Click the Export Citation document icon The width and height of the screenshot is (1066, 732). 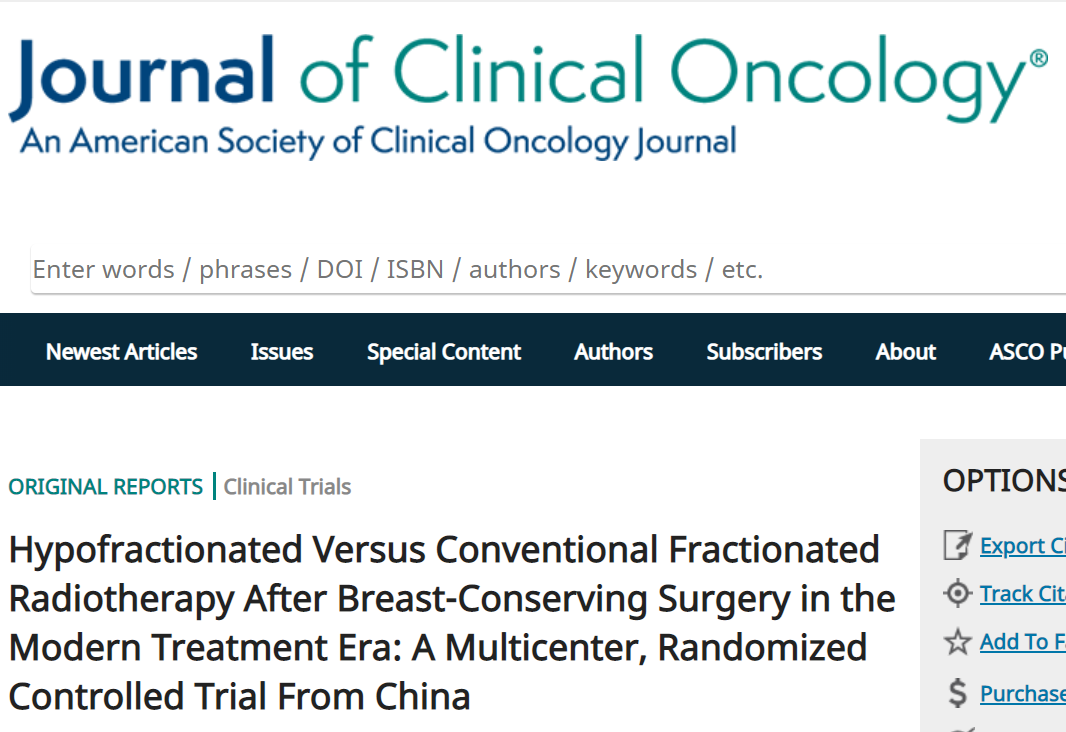pos(958,546)
